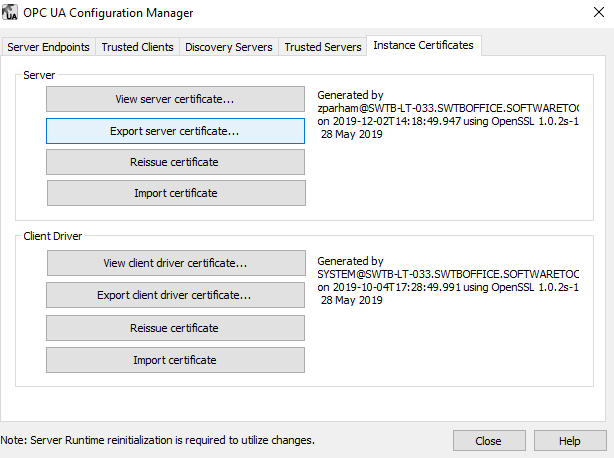This screenshot has height=458, width=614.
Task: Import certificate in the Server group
Action: pos(176,193)
